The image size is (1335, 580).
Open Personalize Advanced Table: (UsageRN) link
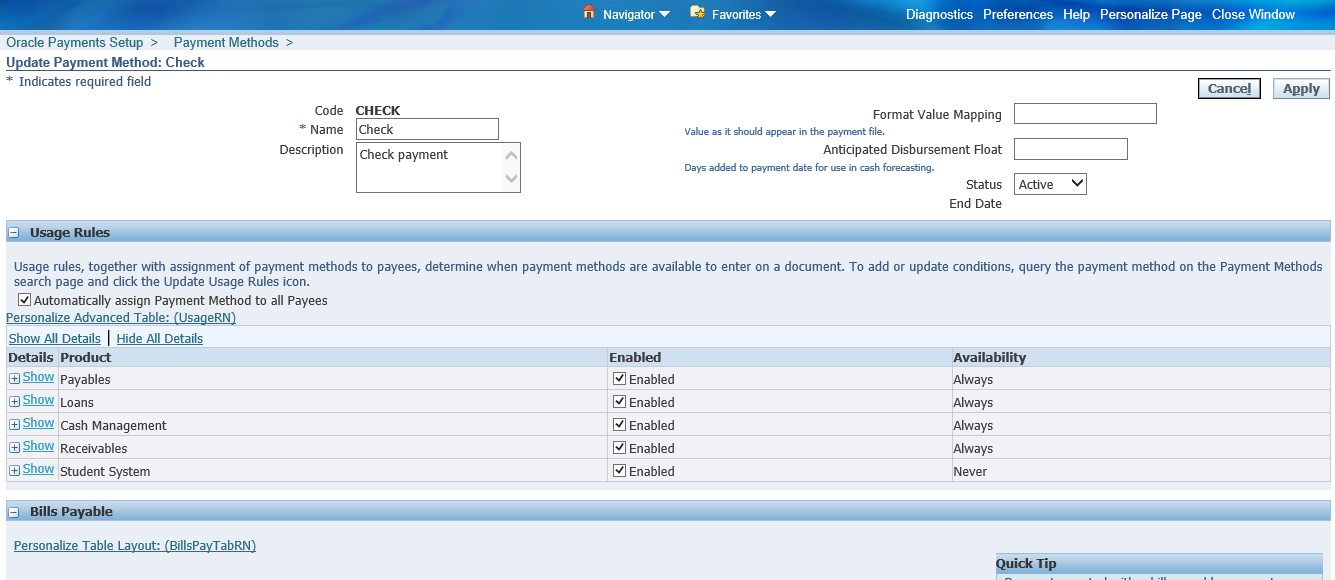tap(119, 317)
